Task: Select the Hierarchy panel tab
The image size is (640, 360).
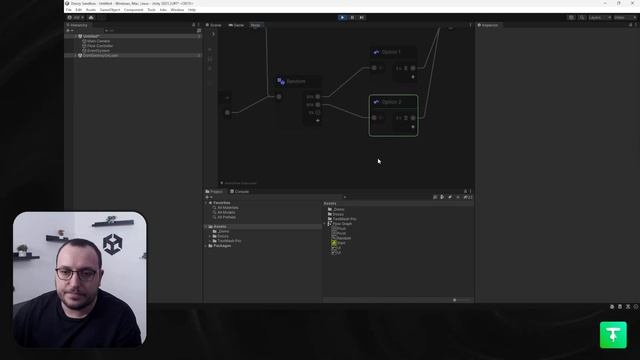Action: [77, 25]
